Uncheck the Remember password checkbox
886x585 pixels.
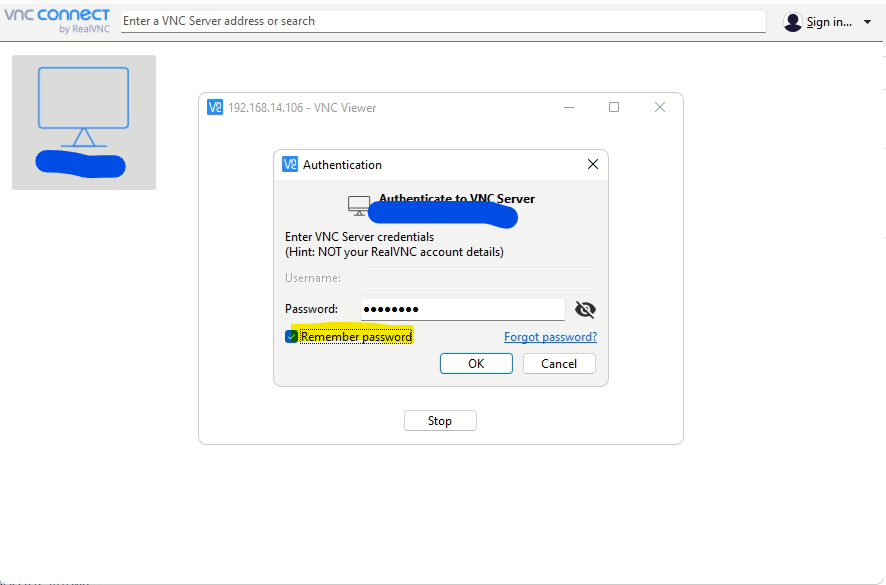point(292,337)
